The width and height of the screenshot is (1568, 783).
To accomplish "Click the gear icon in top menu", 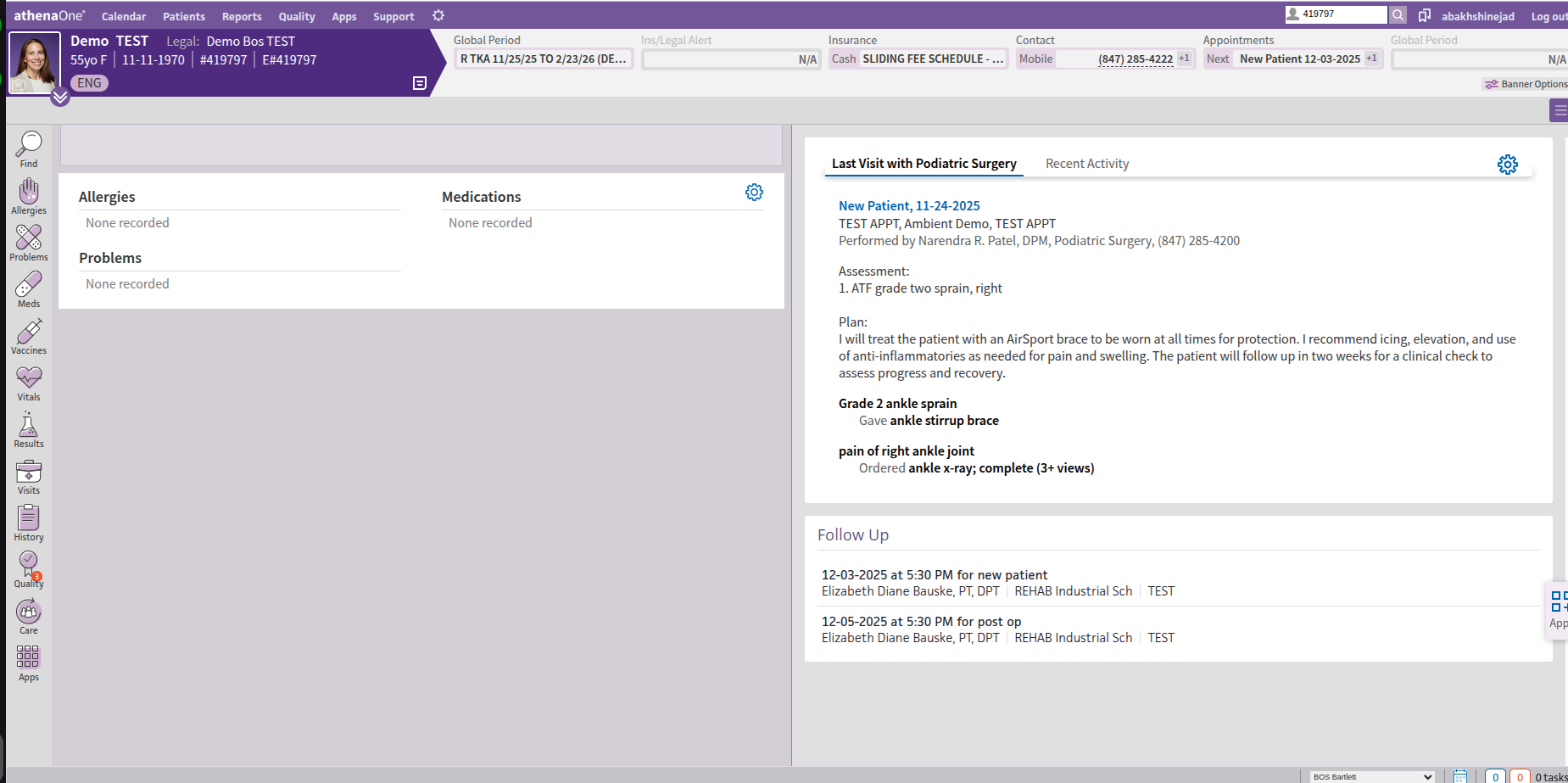I will click(438, 15).
